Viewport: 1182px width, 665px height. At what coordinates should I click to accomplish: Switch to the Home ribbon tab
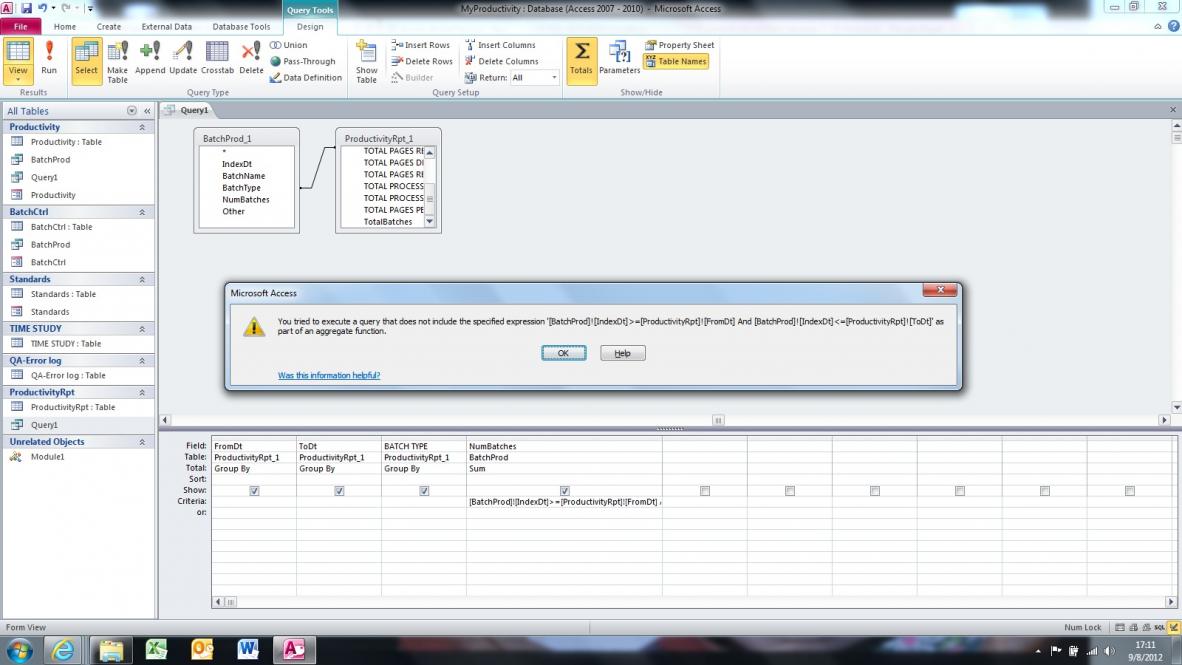pyautogui.click(x=65, y=26)
